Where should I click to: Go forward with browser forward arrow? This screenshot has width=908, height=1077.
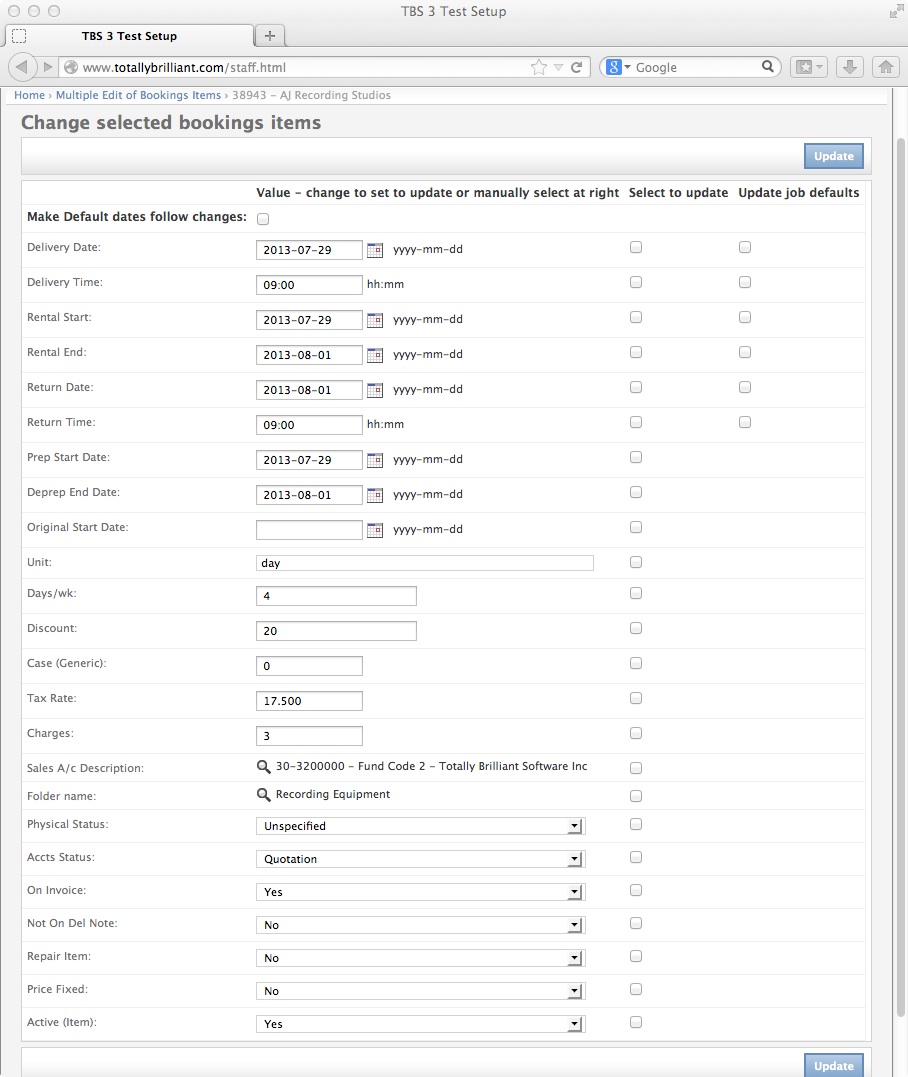click(47, 67)
